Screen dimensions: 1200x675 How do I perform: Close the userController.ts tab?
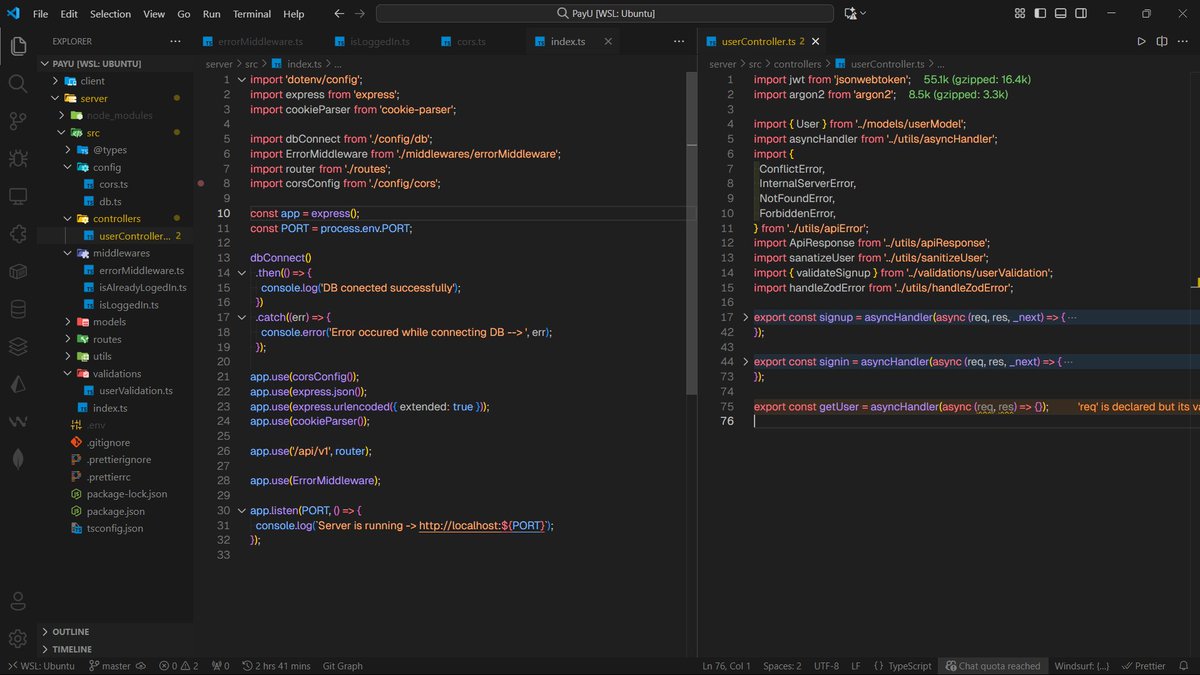[815, 42]
